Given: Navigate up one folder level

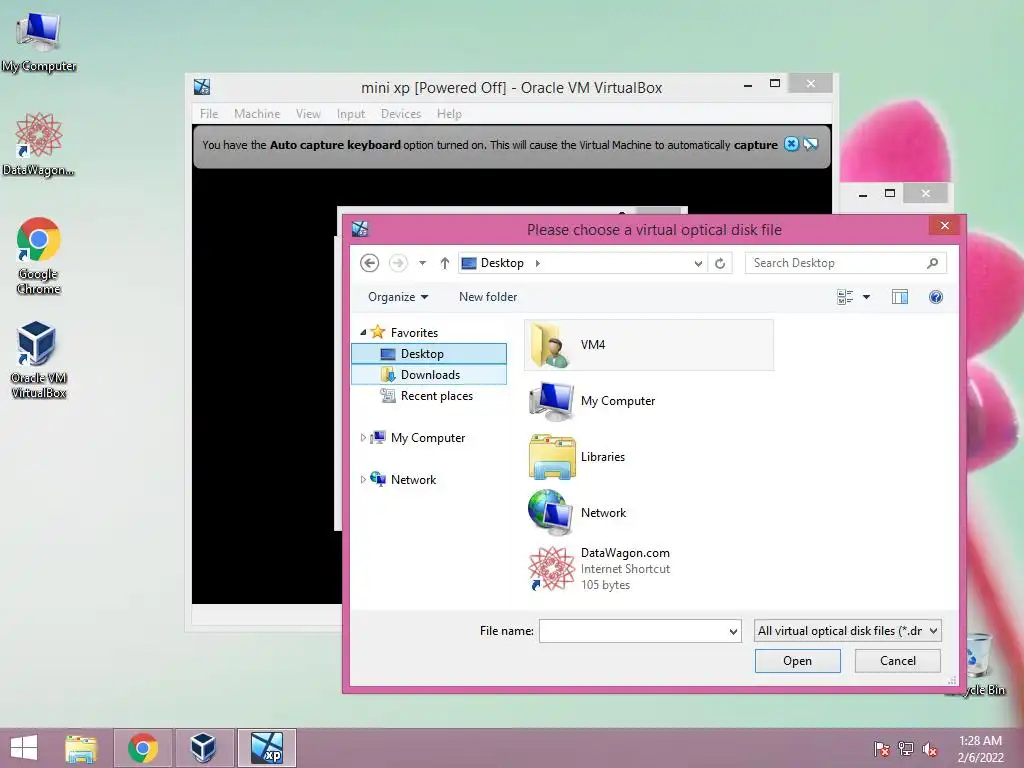Looking at the screenshot, I should [445, 263].
